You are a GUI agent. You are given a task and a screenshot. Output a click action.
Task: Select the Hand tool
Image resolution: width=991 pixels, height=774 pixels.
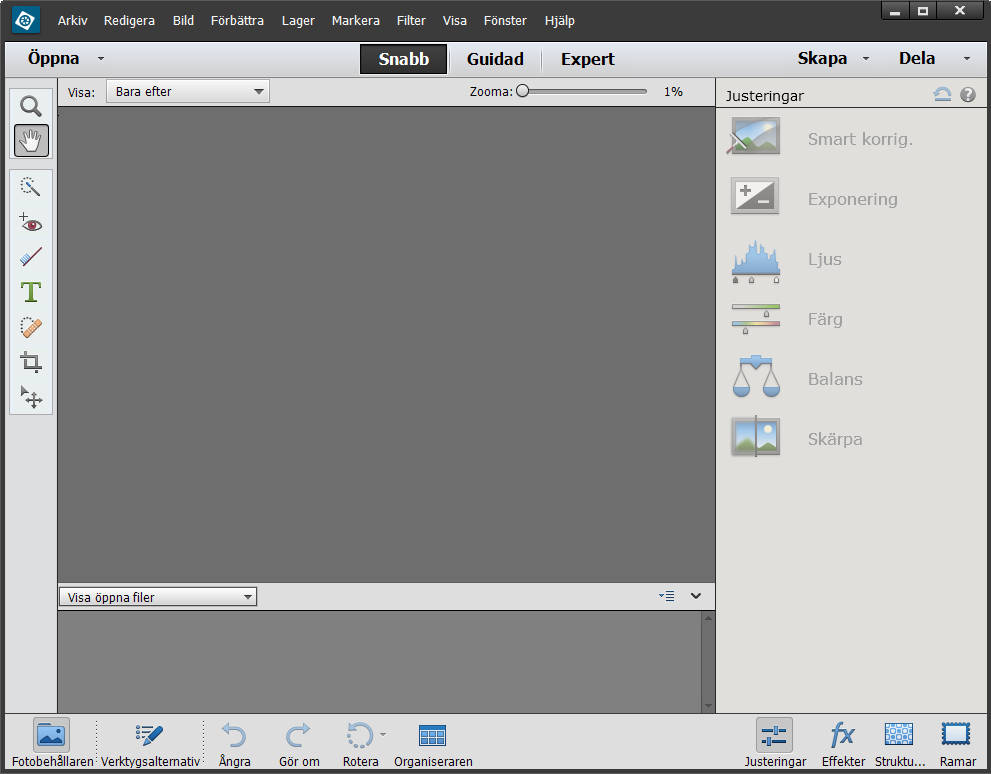coord(31,140)
